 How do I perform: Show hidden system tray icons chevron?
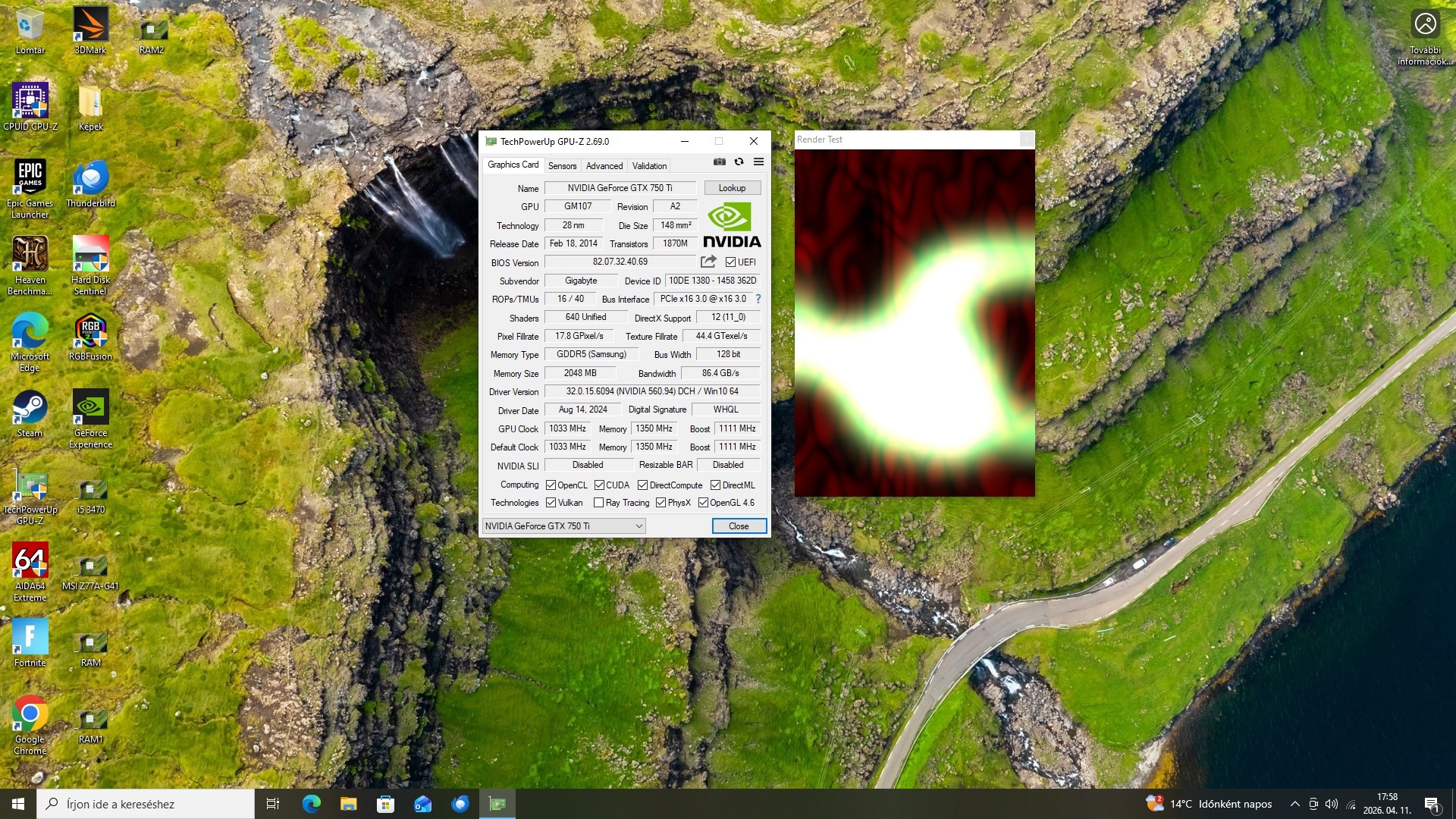click(1294, 804)
